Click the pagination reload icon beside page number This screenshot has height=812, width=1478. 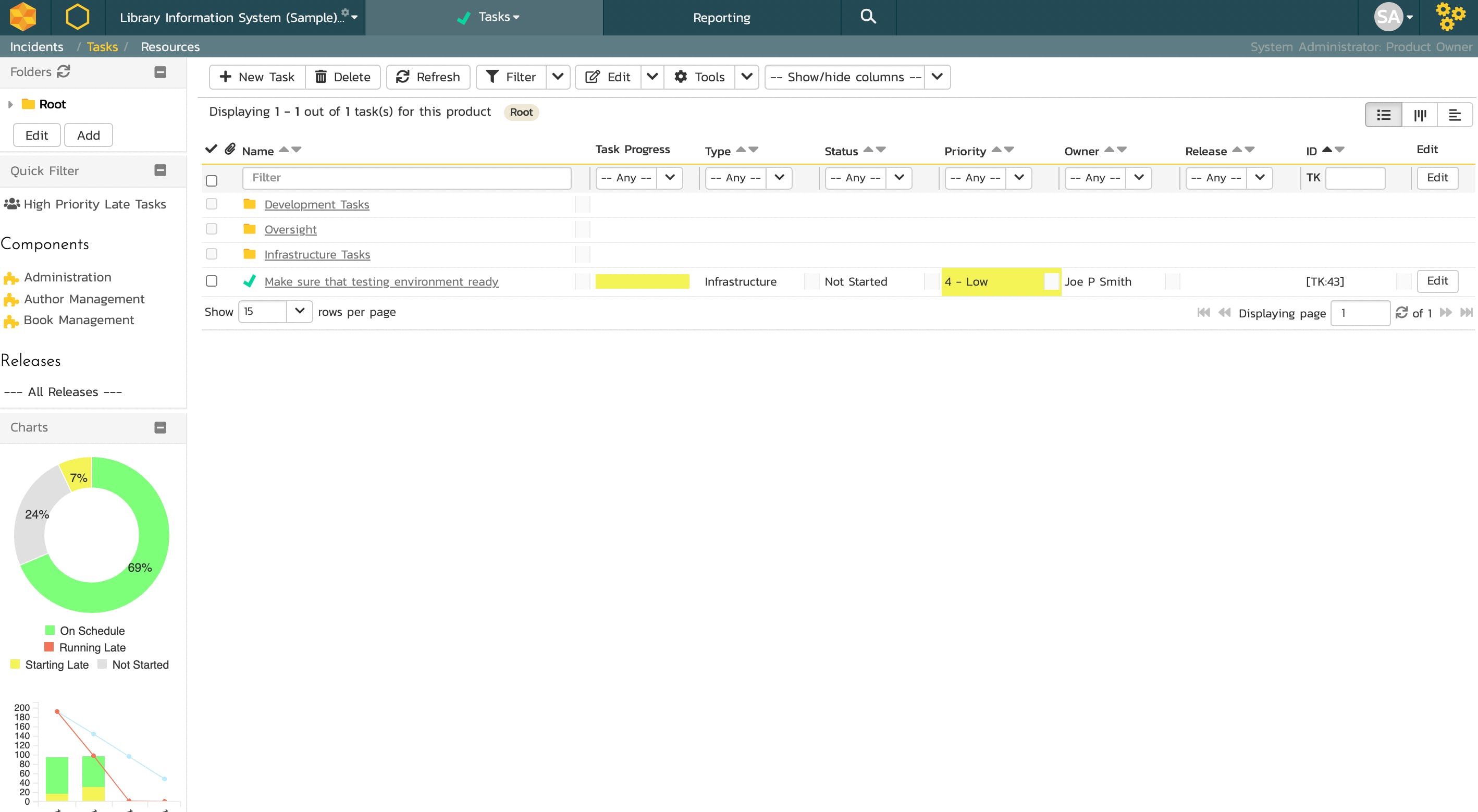click(1402, 312)
